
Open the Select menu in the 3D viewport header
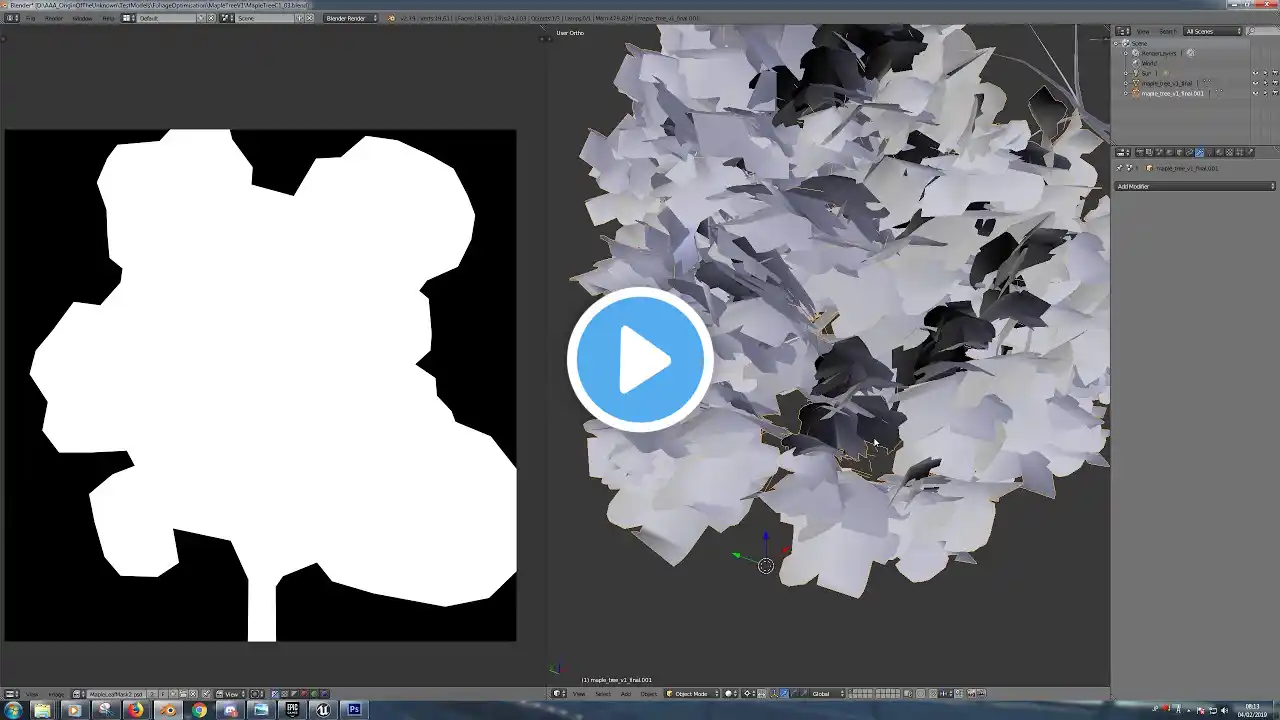603,693
